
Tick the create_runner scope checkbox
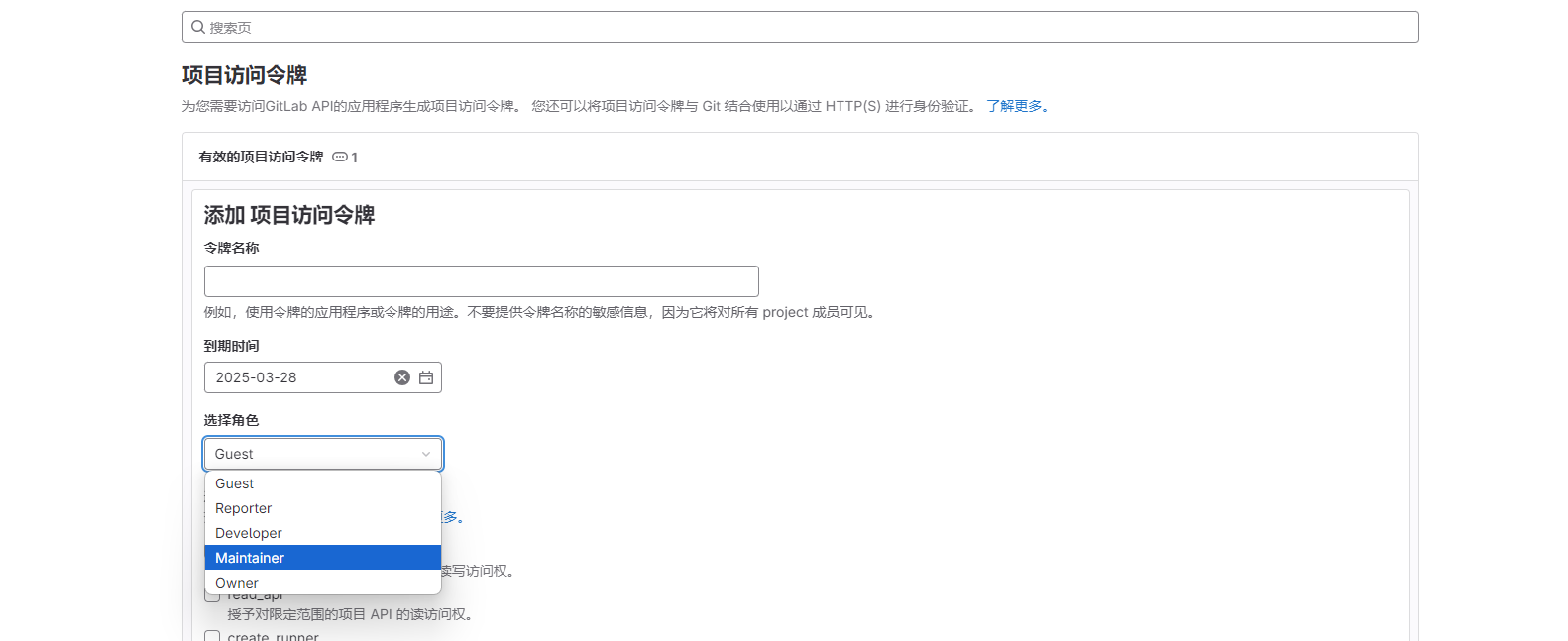[212, 636]
